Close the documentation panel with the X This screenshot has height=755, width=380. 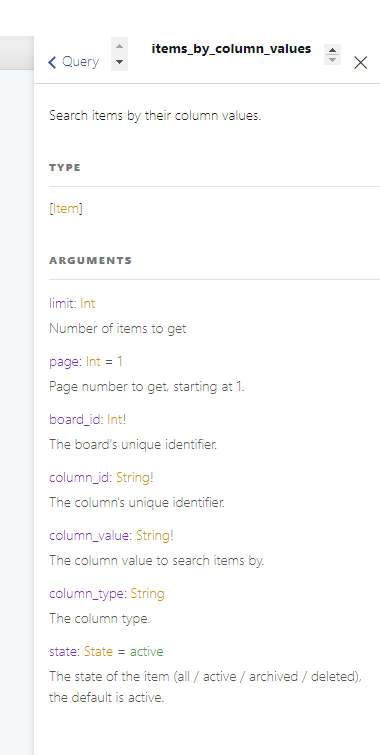pyautogui.click(x=361, y=62)
